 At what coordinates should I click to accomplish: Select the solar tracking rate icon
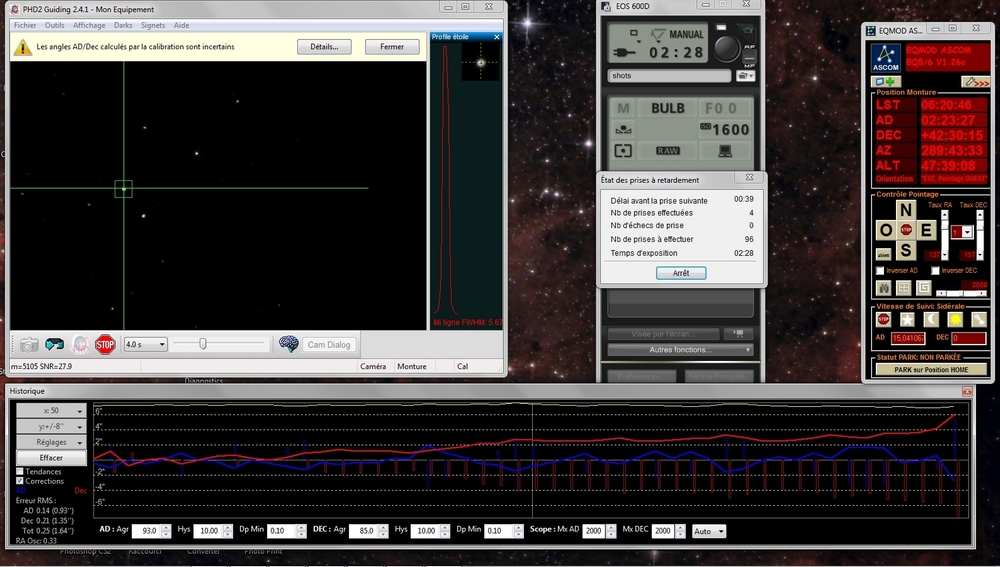pyautogui.click(x=955, y=319)
